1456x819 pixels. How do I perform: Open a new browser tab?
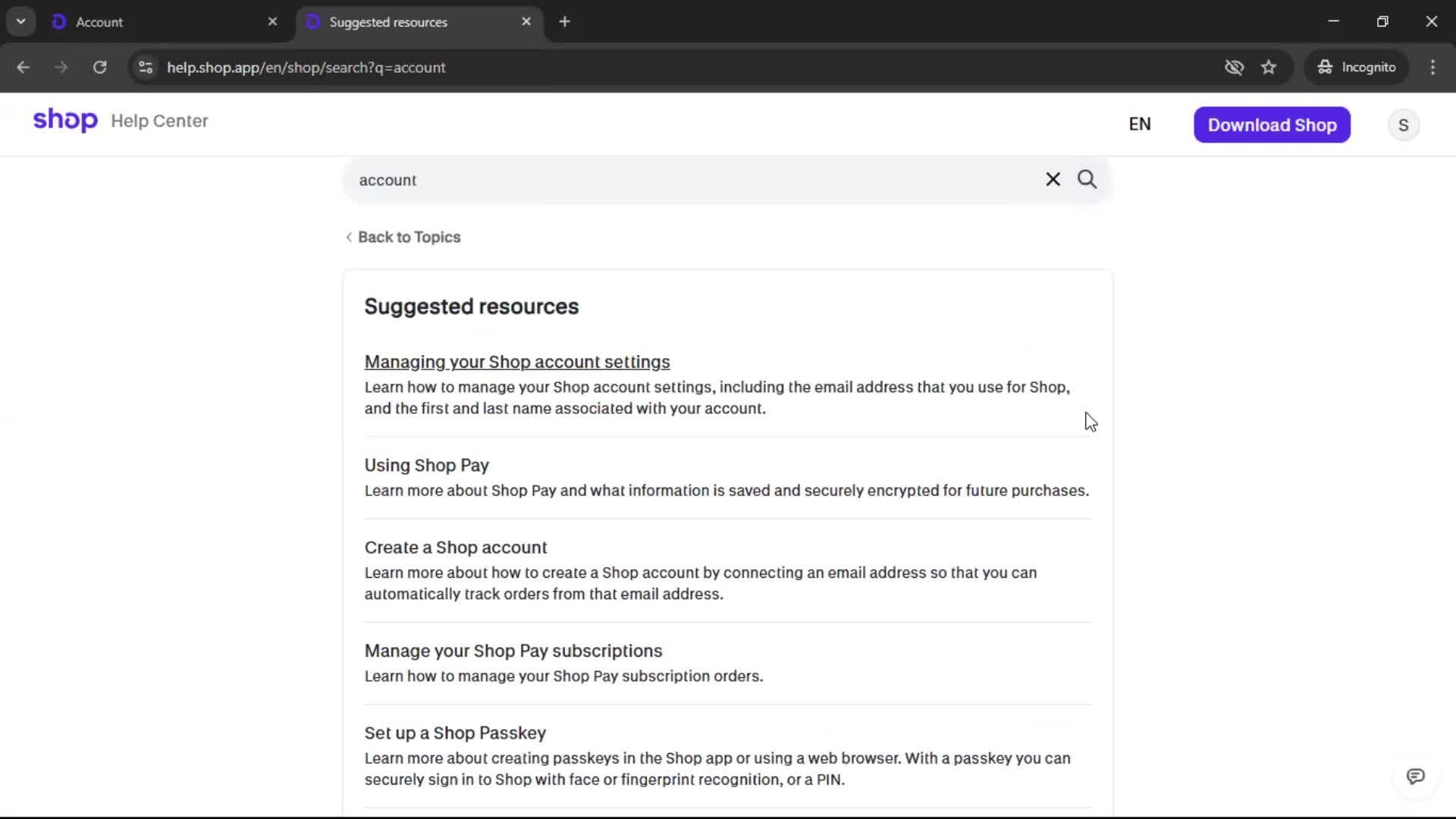(564, 22)
